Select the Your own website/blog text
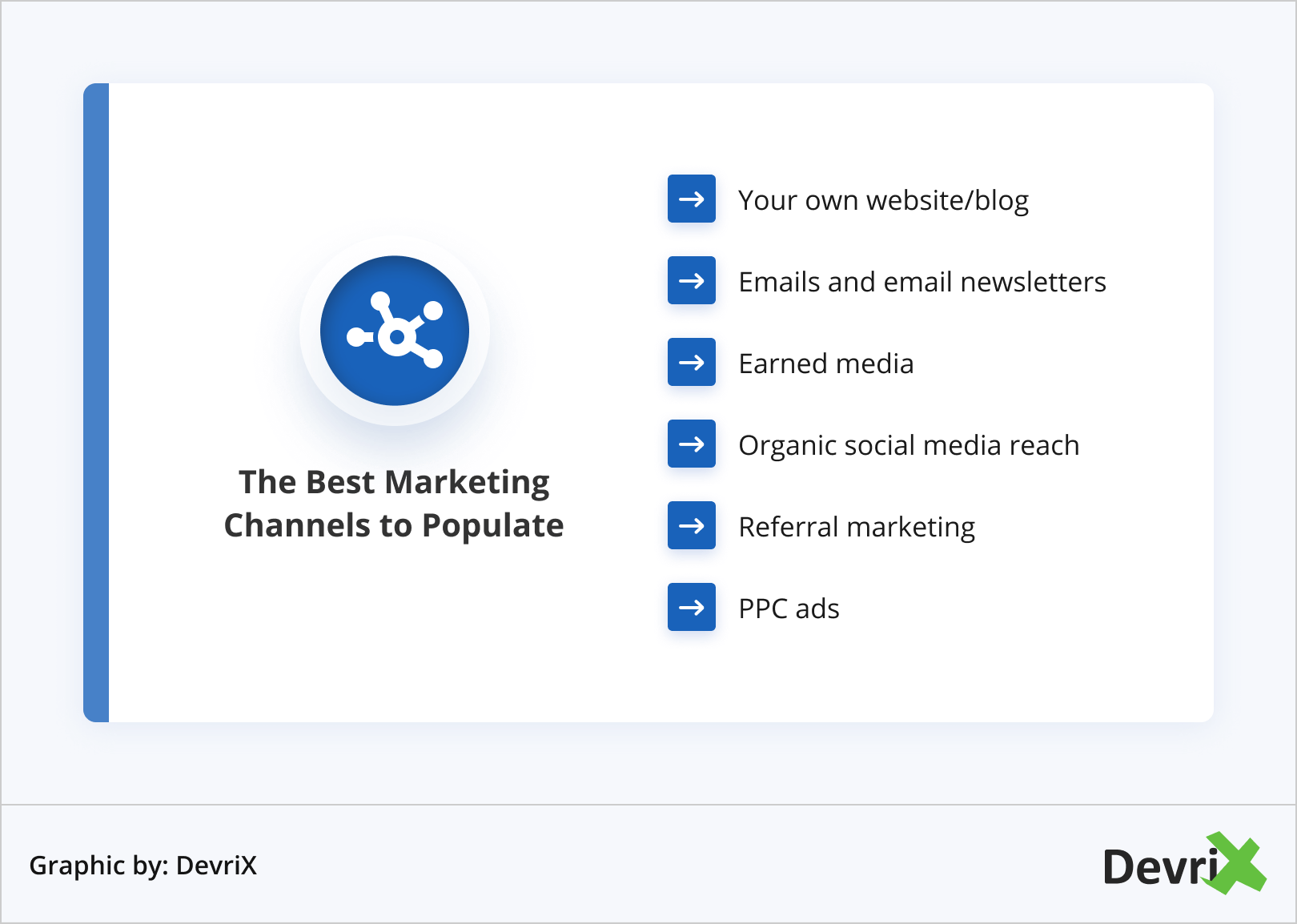The height and width of the screenshot is (924, 1297). click(883, 200)
